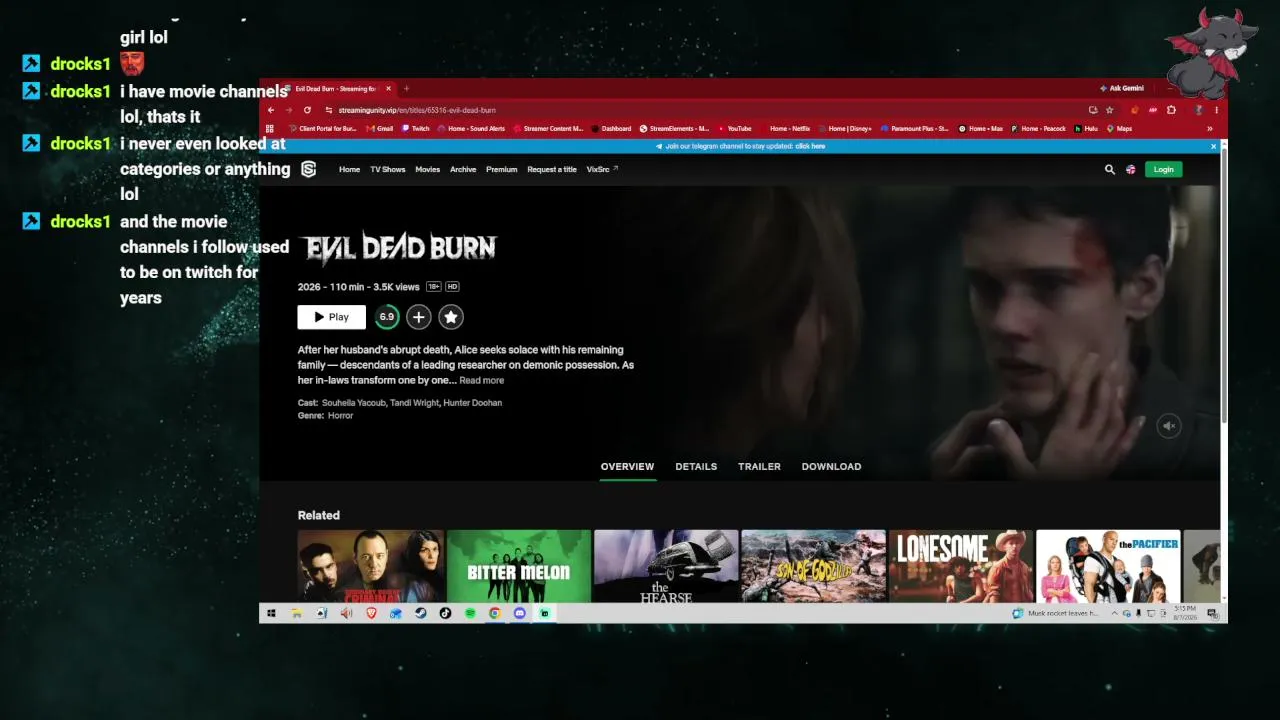
Task: Show more bookmarks with the chevron
Action: click(1210, 128)
